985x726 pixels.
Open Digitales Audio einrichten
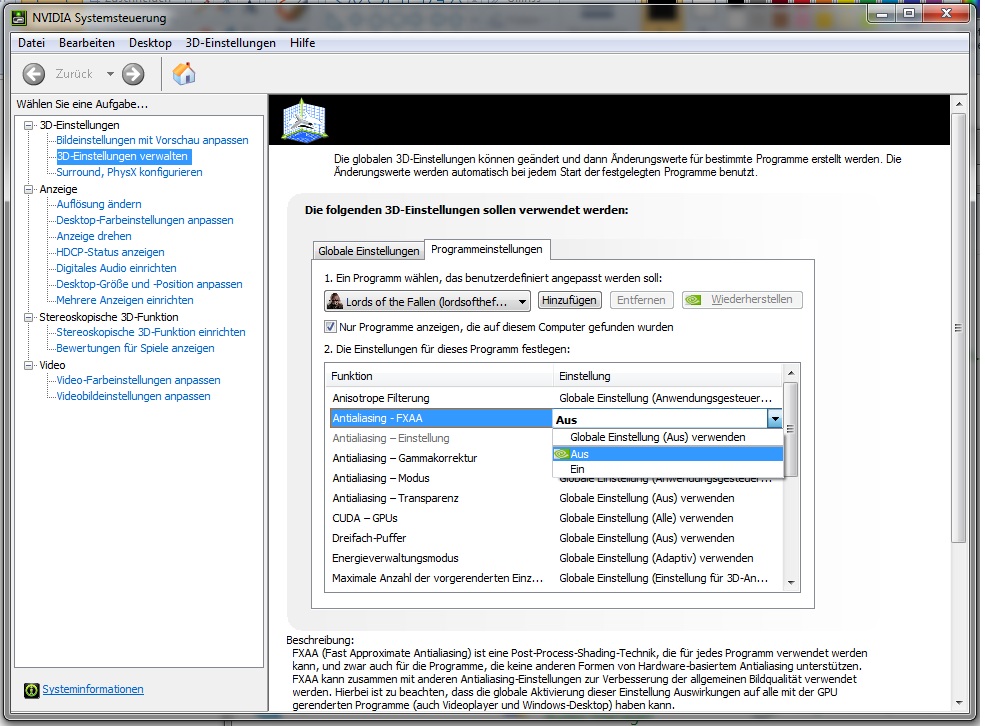[116, 268]
